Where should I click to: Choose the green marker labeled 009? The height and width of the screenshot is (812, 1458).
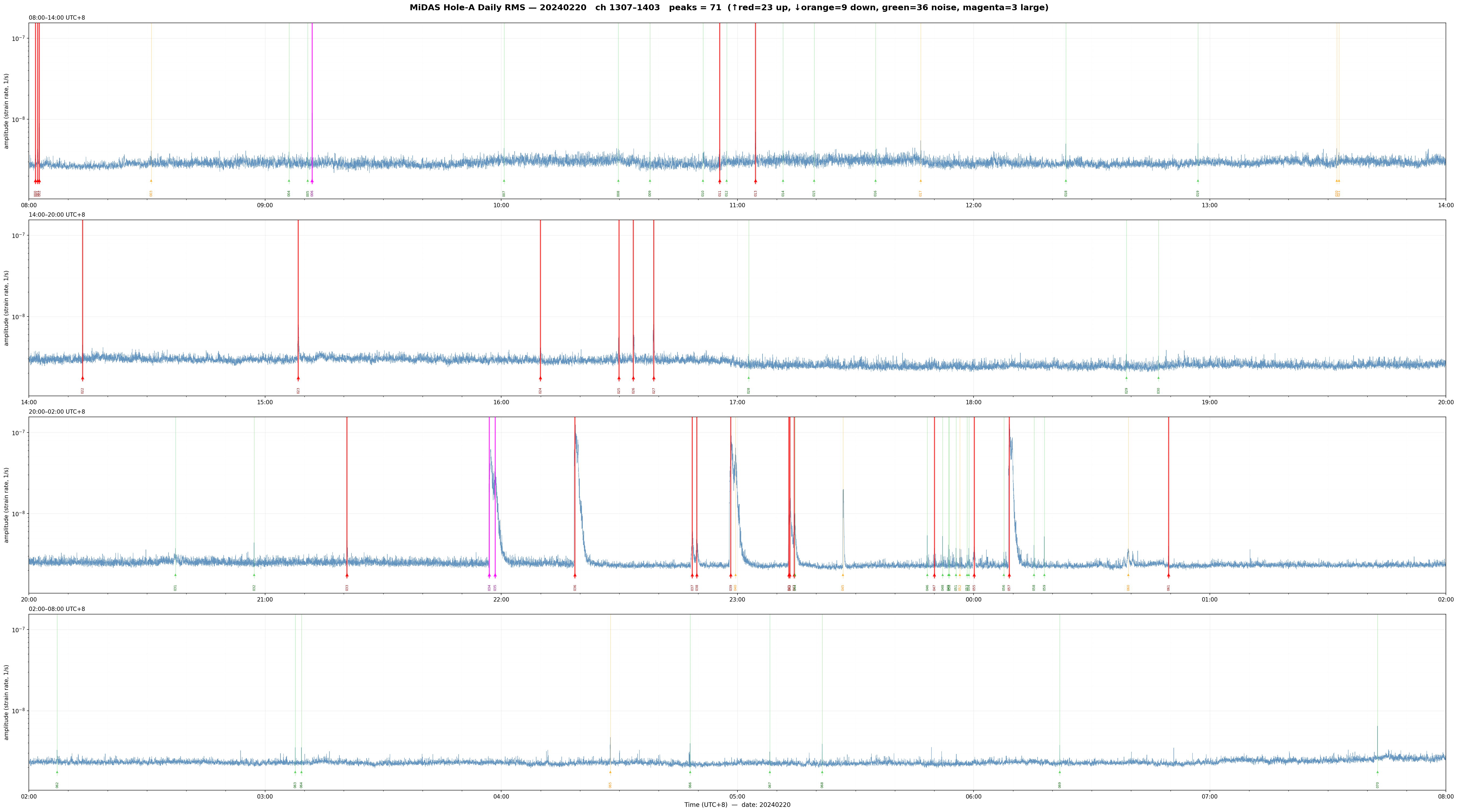coord(650,181)
